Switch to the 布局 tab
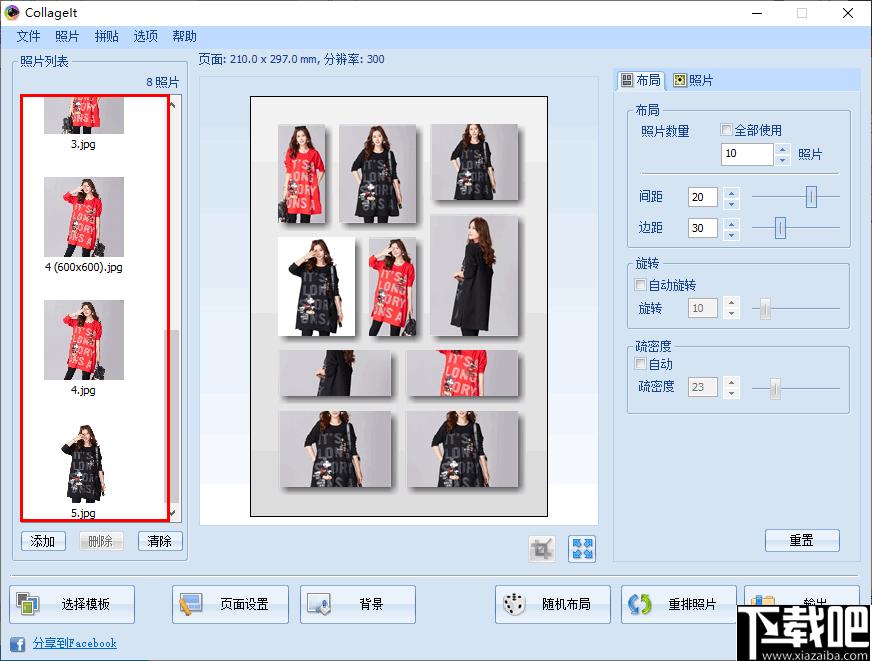This screenshot has height=661, width=872. coord(641,81)
